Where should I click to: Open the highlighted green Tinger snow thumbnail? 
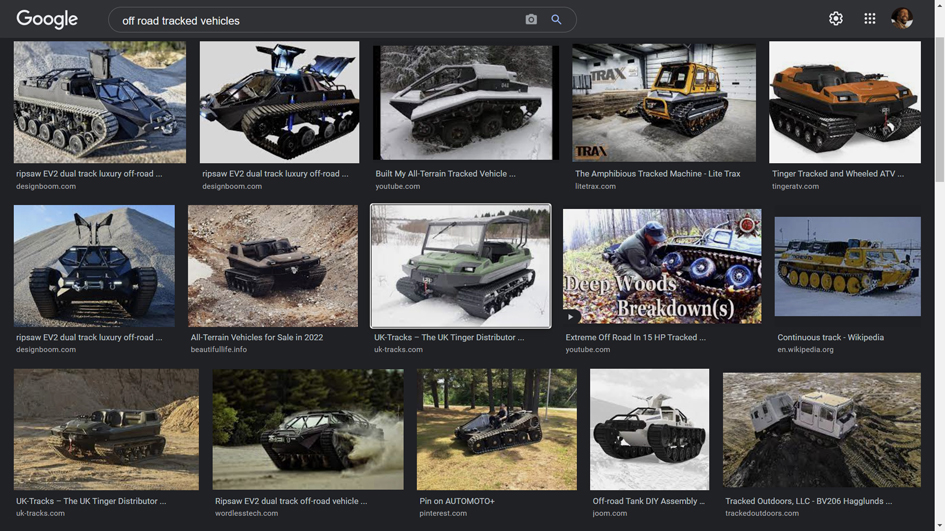click(460, 266)
